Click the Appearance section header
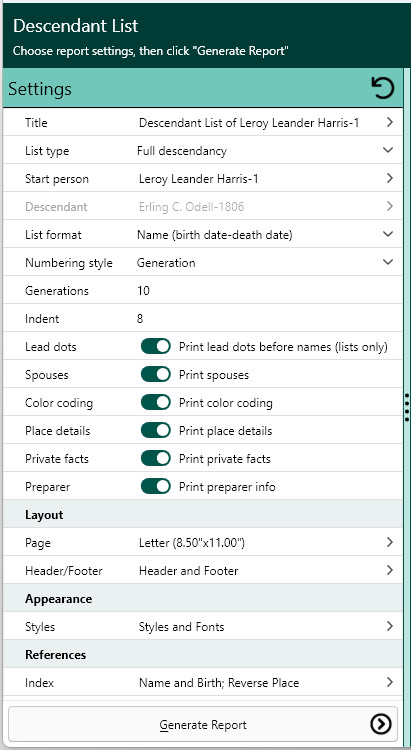 click(x=58, y=599)
